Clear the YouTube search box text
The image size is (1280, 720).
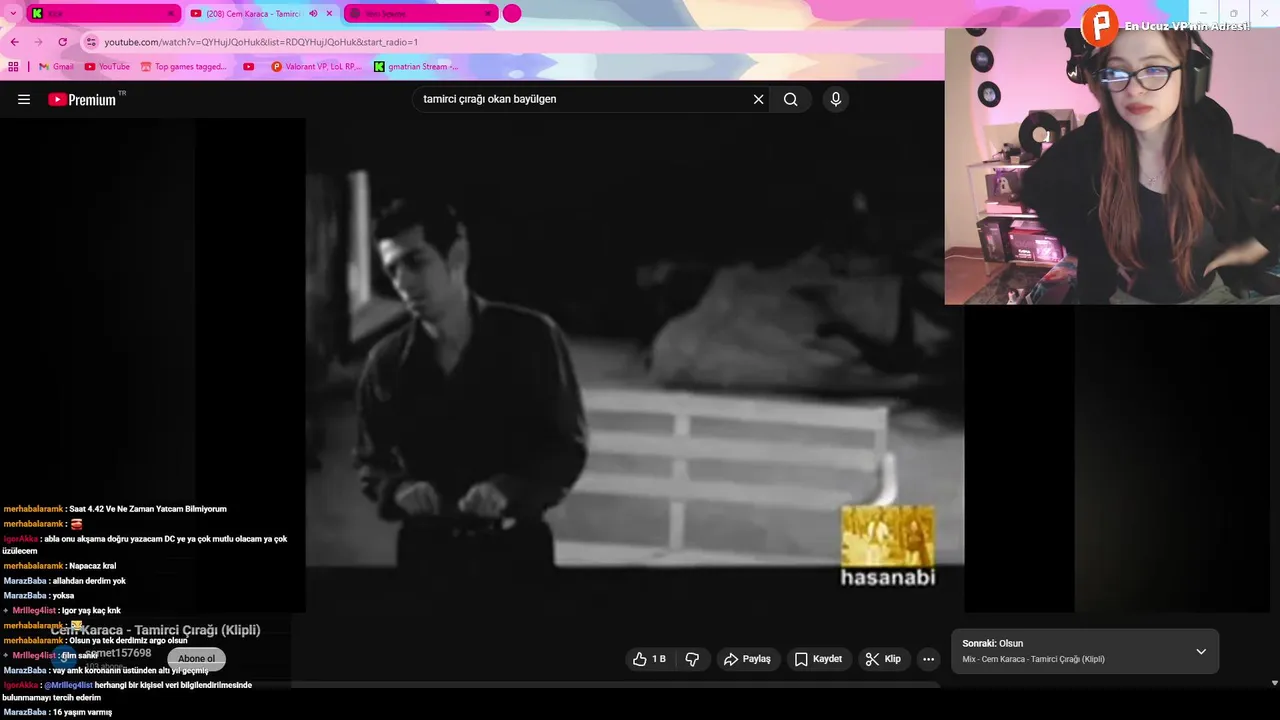pyautogui.click(x=758, y=99)
